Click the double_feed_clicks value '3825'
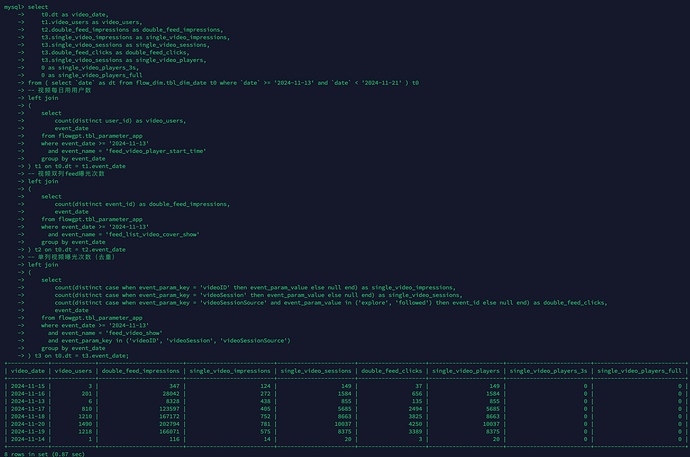Viewport: 690px width, 457px height. pyautogui.click(x=415, y=416)
